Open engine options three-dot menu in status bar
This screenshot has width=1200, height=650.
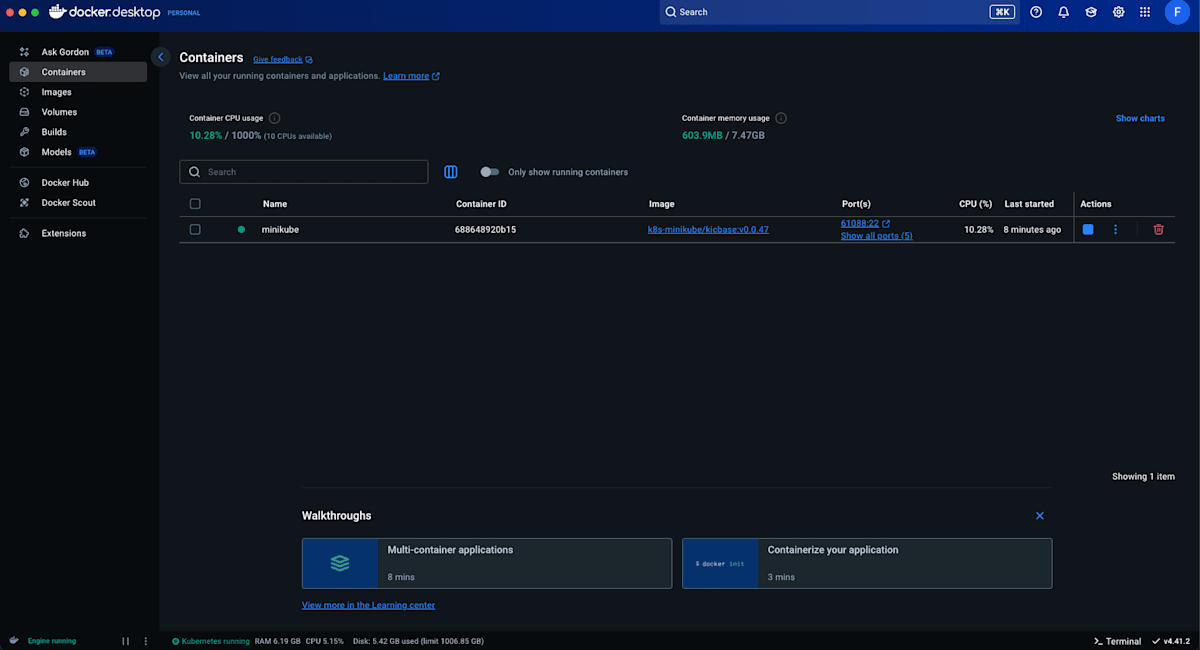tap(146, 641)
